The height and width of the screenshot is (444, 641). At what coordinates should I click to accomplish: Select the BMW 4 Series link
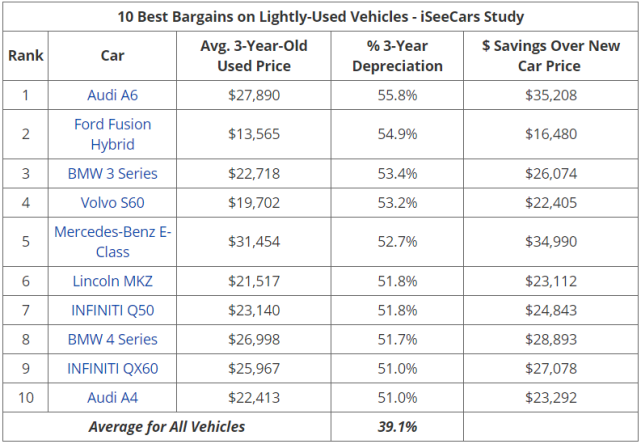point(112,339)
